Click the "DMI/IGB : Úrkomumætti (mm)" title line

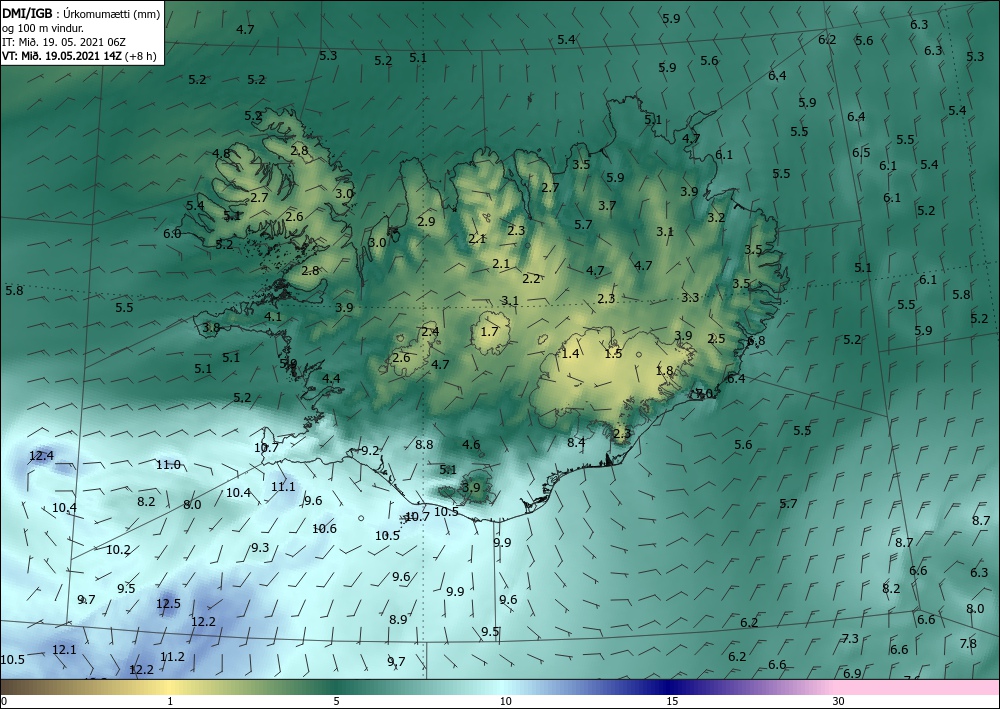tap(82, 13)
